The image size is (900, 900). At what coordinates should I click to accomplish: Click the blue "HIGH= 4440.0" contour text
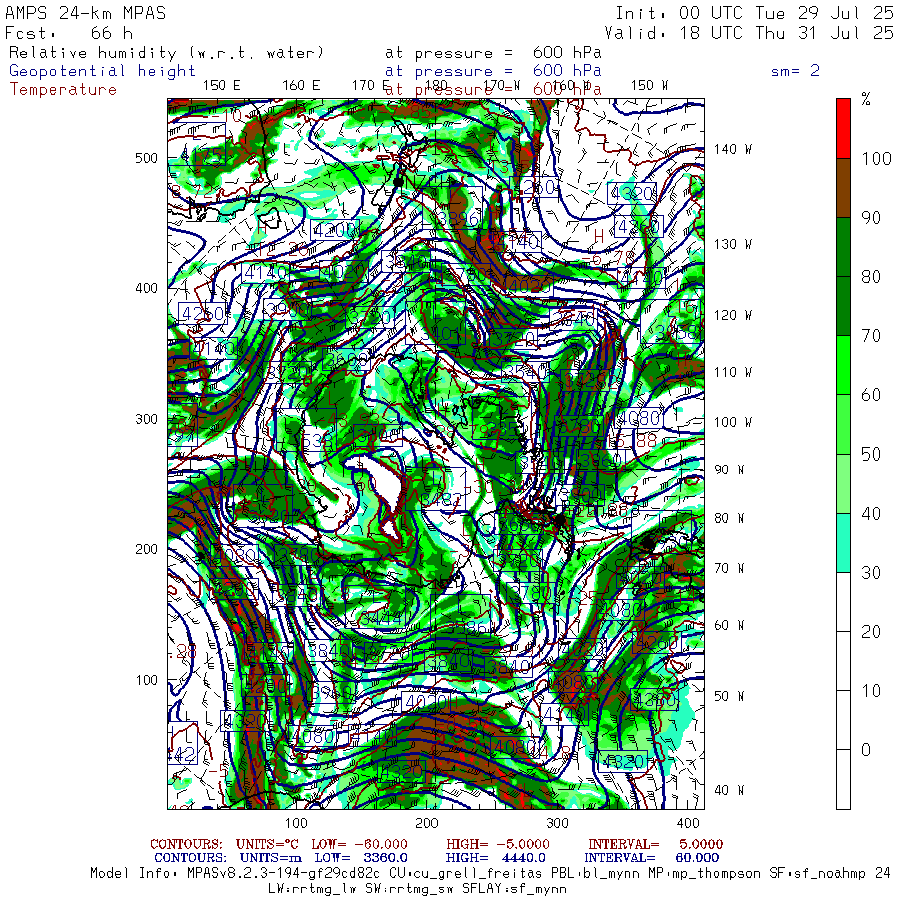tap(495, 858)
